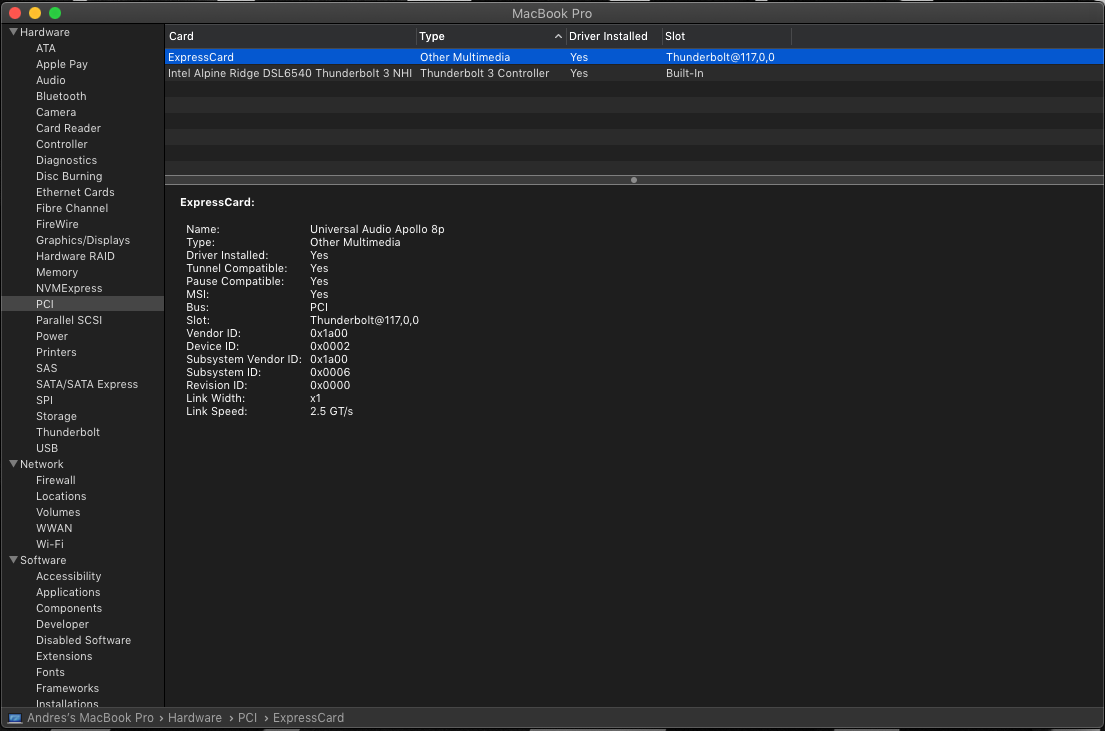Click the pane splitter handle dot
Screen dimensions: 1105x731
click(634, 180)
